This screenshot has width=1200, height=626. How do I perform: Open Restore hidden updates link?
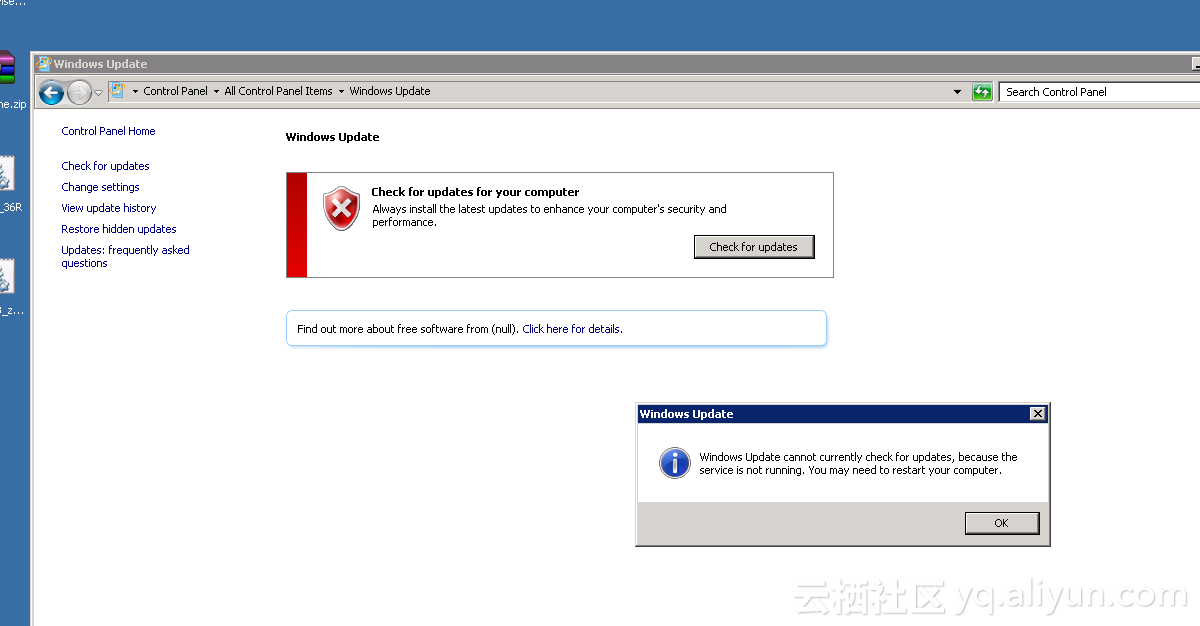[119, 229]
